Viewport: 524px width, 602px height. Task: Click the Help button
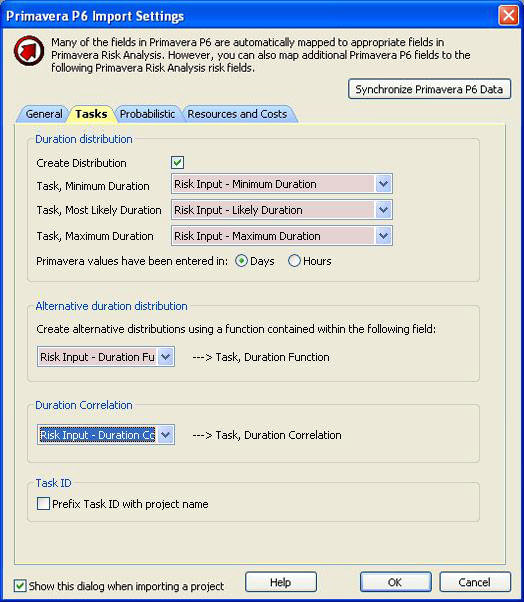pyautogui.click(x=281, y=582)
